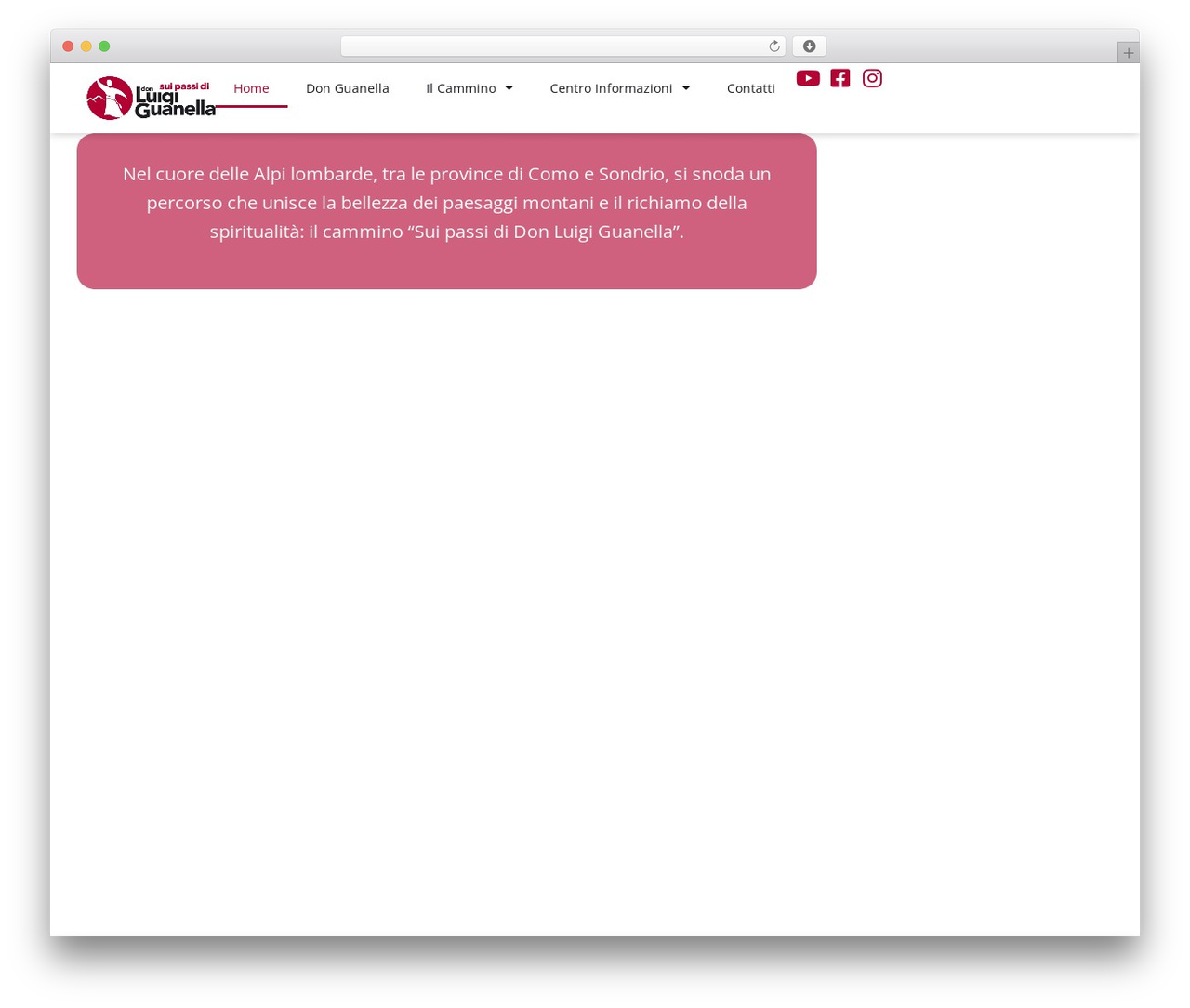Click the browser download arrow button
The height and width of the screenshot is (1008, 1190).
(809, 46)
